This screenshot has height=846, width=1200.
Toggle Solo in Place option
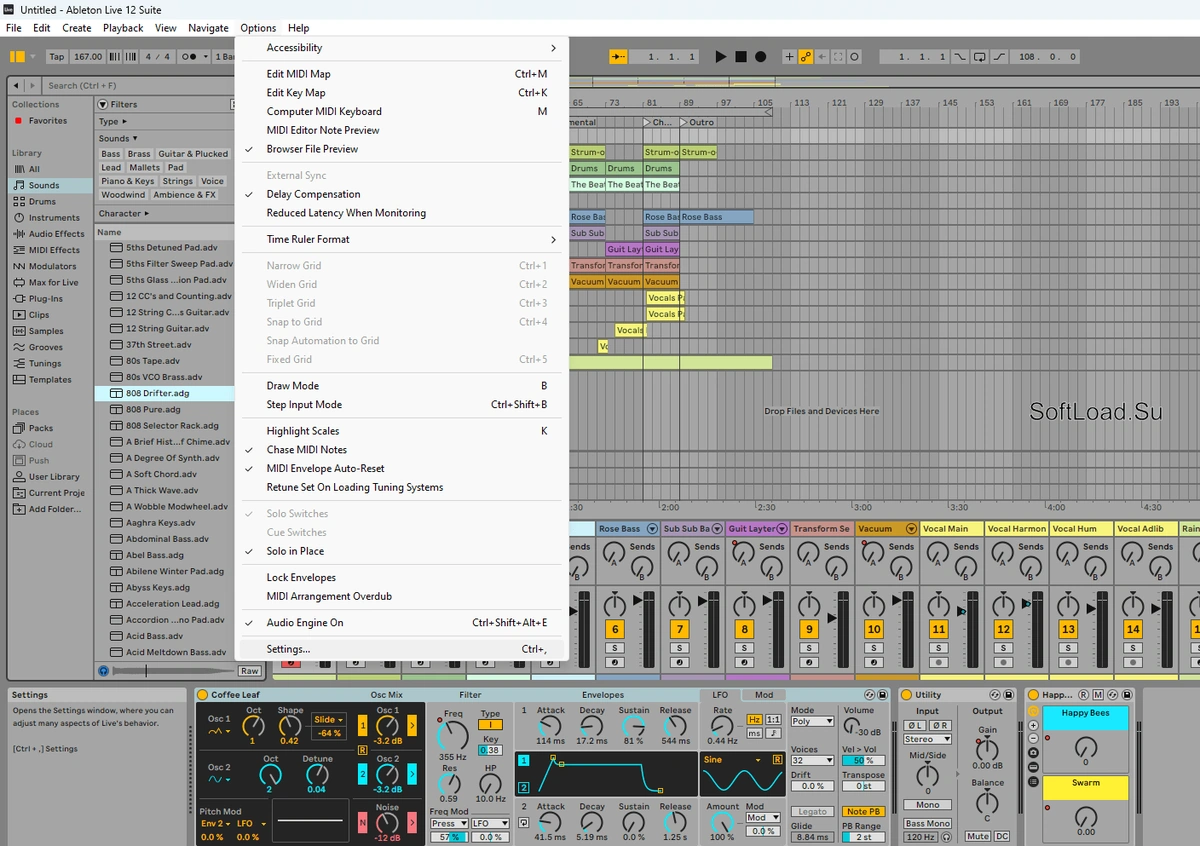tap(402, 551)
